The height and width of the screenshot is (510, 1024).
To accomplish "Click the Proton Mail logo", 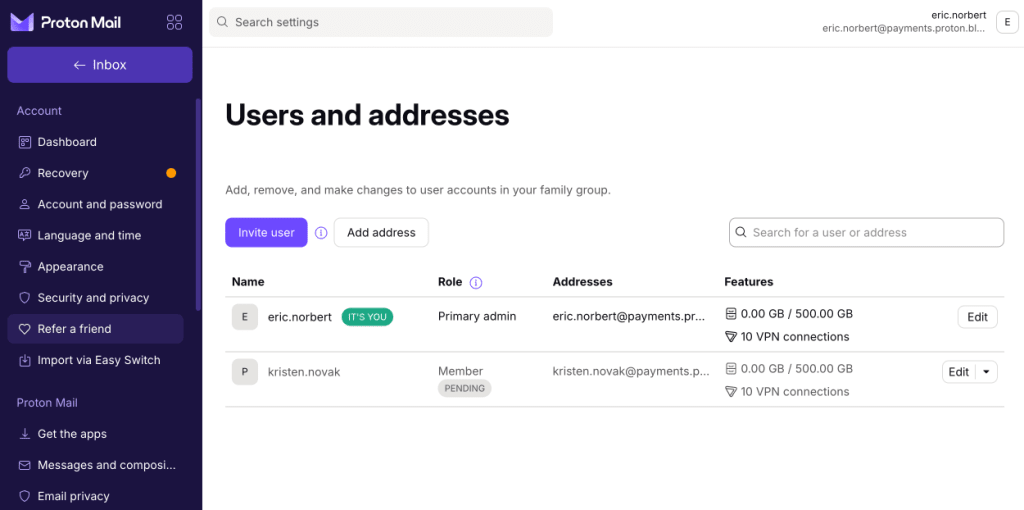I will (x=66, y=22).
